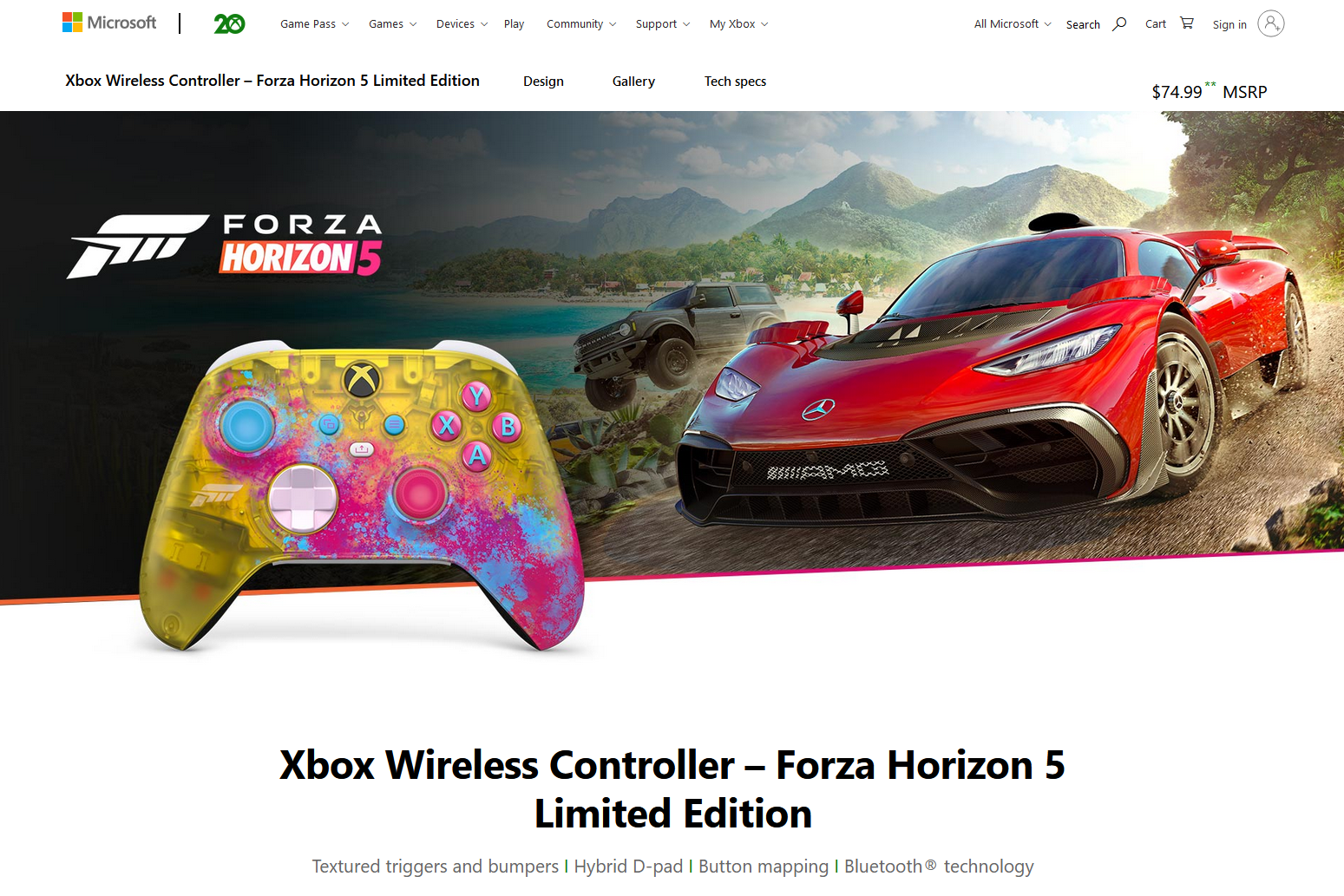The height and width of the screenshot is (896, 1344).
Task: Click the sign-in account avatar icon
Action: [x=1271, y=23]
